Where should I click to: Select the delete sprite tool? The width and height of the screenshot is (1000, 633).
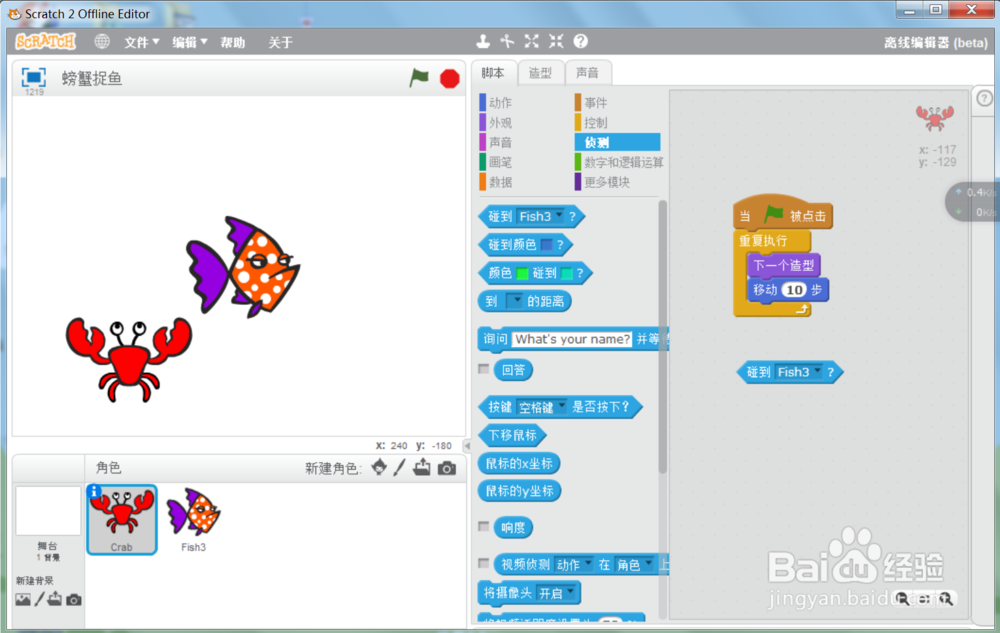507,41
